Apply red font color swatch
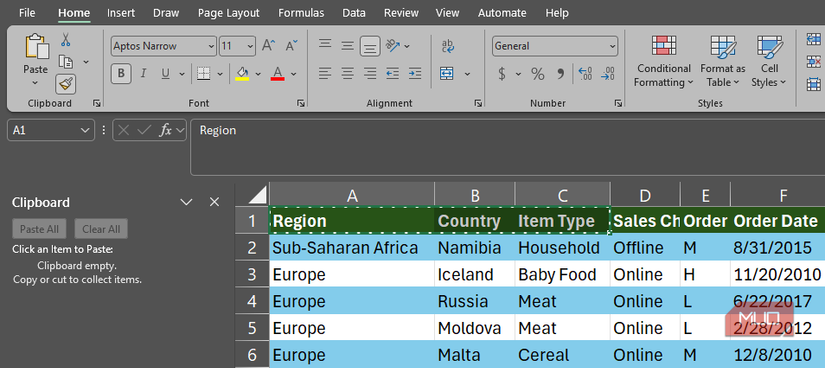 point(277,74)
